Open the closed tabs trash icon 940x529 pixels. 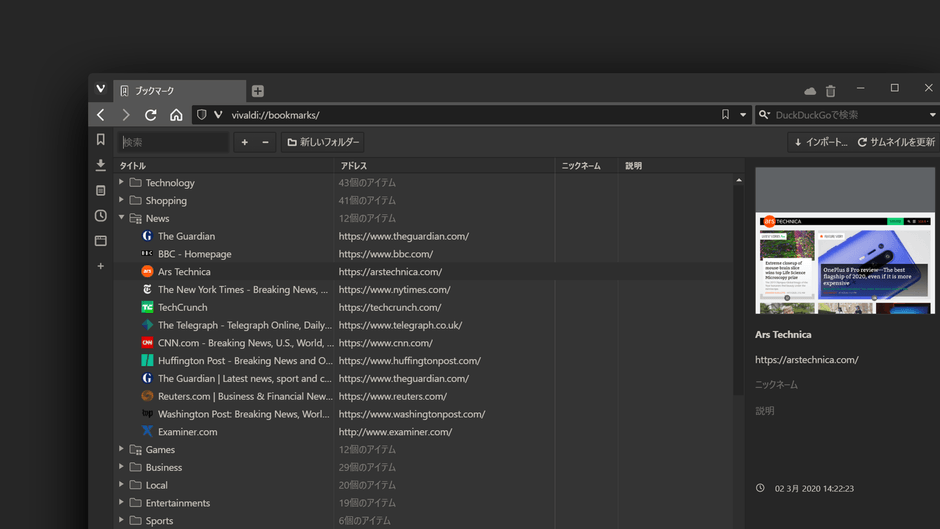[x=830, y=91]
